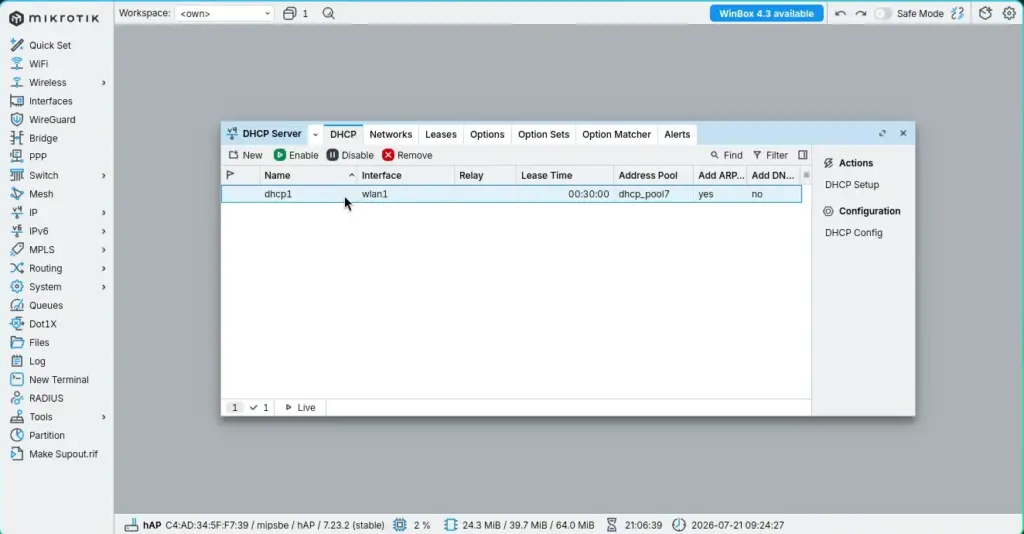Open the PPP section

37,157
